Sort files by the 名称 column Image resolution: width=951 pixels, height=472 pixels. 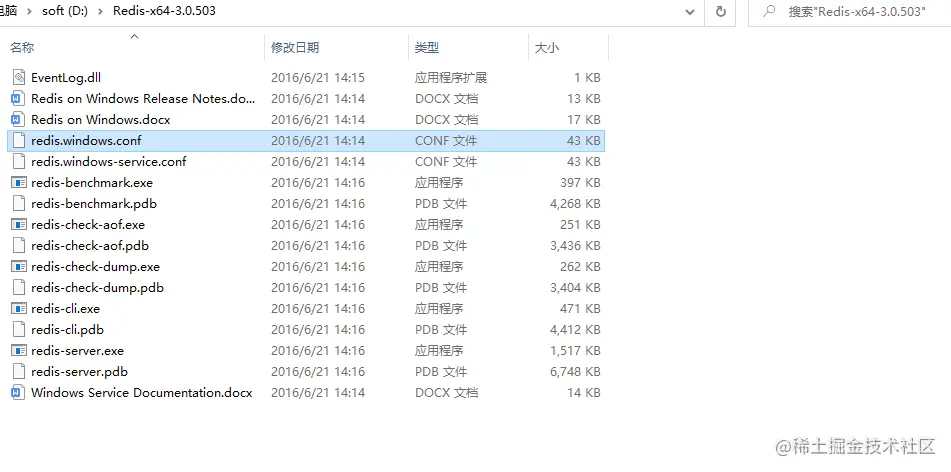click(22, 47)
